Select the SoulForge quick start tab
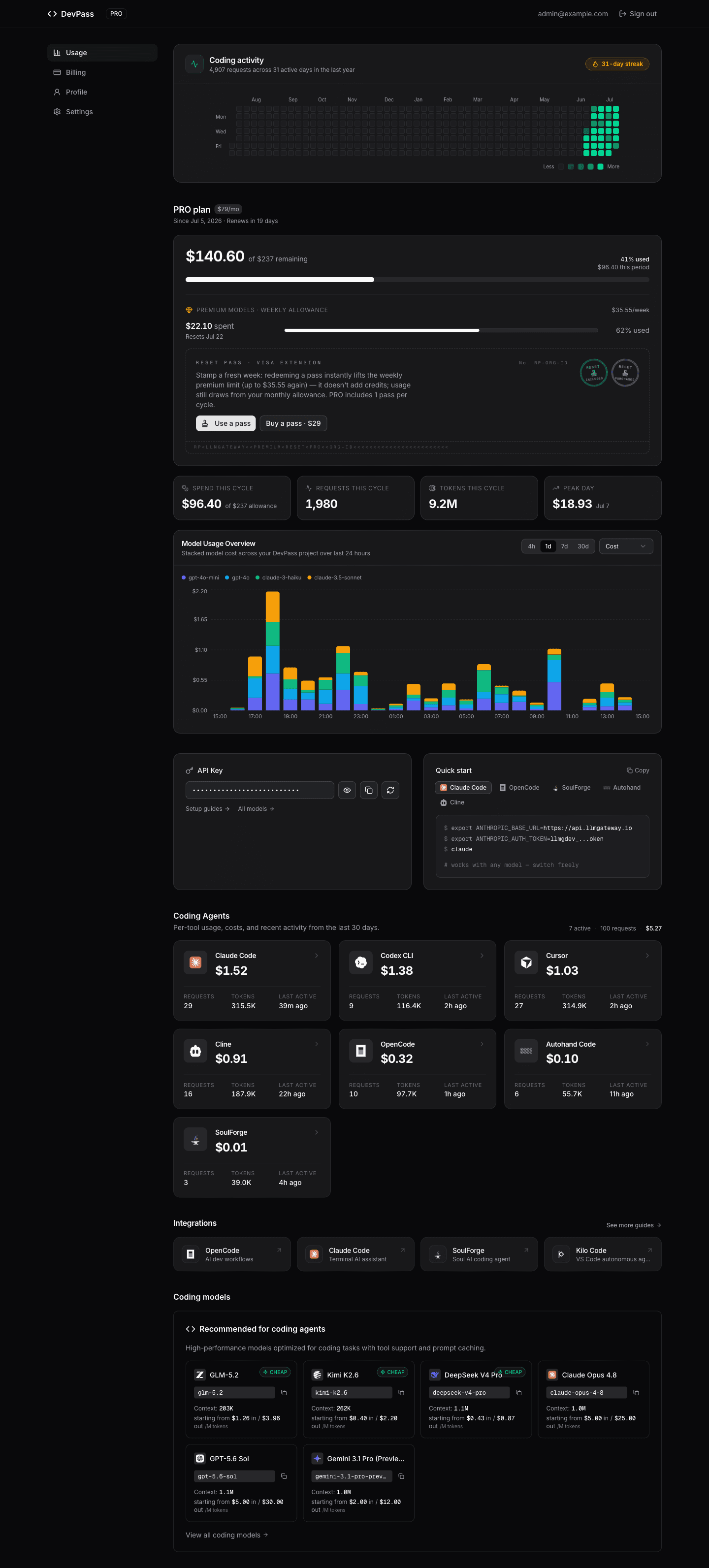 572,788
